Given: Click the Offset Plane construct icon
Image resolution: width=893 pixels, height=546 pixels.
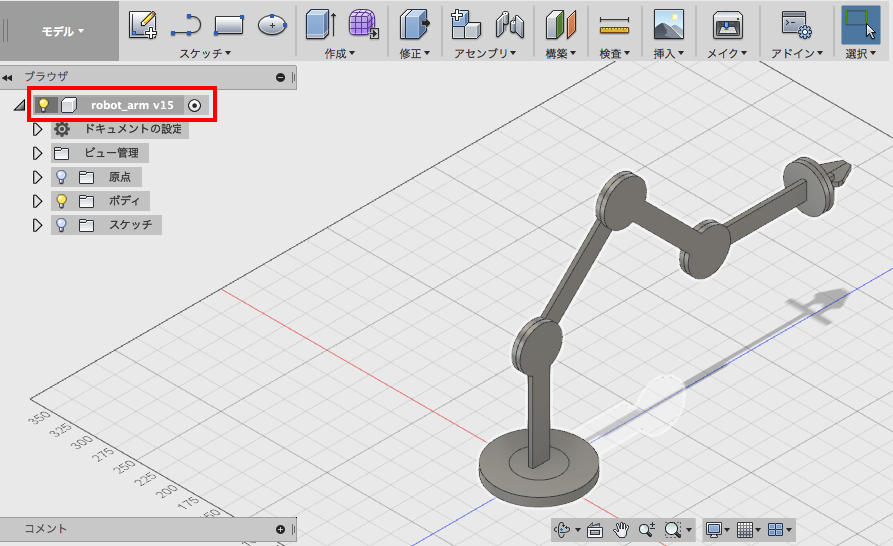Looking at the screenshot, I should pyautogui.click(x=560, y=25).
